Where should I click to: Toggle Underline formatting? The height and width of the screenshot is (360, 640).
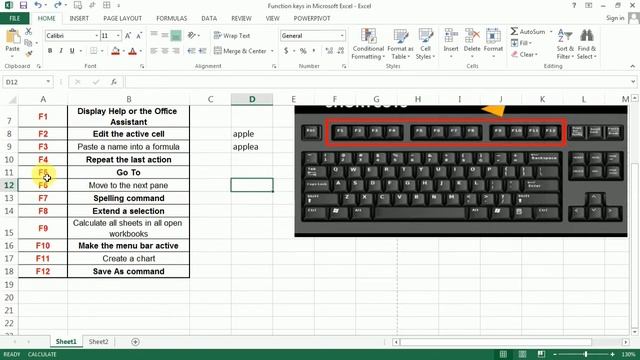(72, 51)
